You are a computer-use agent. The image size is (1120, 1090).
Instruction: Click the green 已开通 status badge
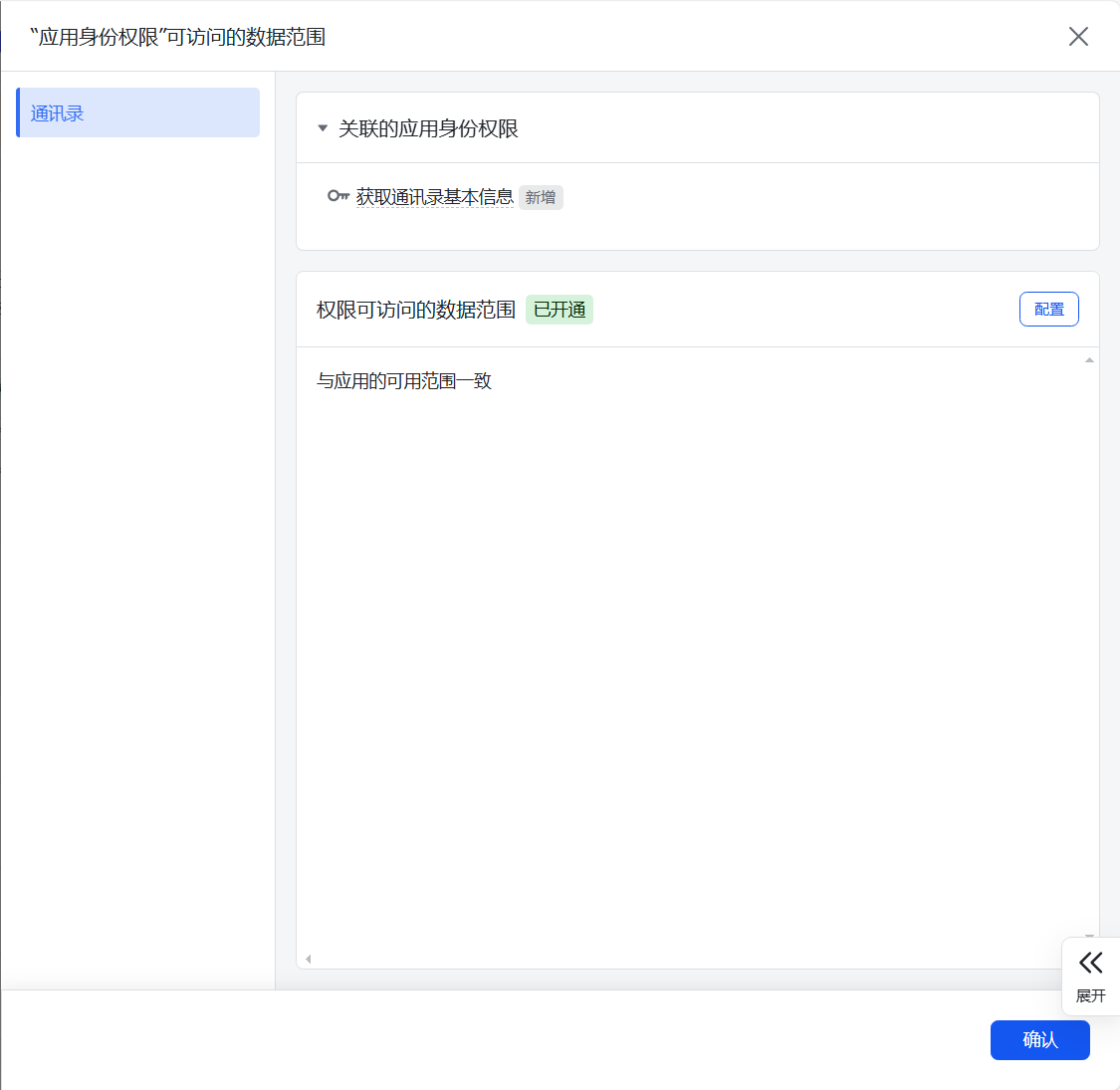[x=560, y=310]
